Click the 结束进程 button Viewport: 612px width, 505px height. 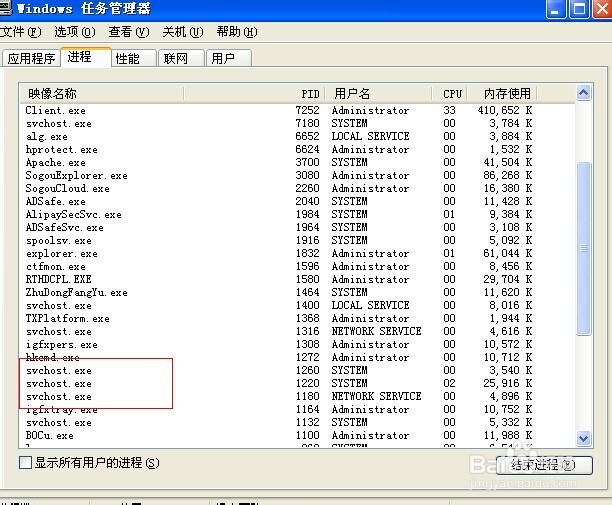544,465
